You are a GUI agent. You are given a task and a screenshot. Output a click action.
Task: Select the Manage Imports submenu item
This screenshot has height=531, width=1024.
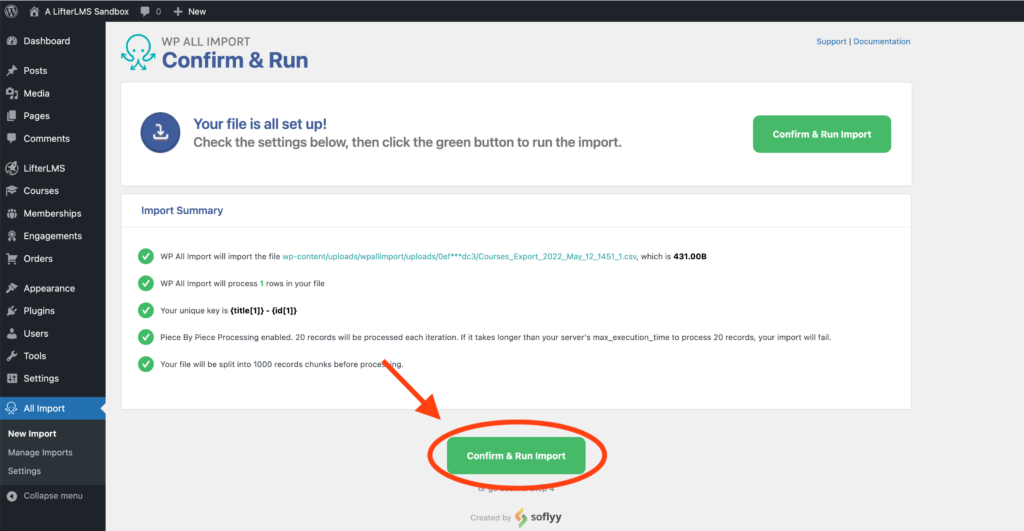(40, 452)
